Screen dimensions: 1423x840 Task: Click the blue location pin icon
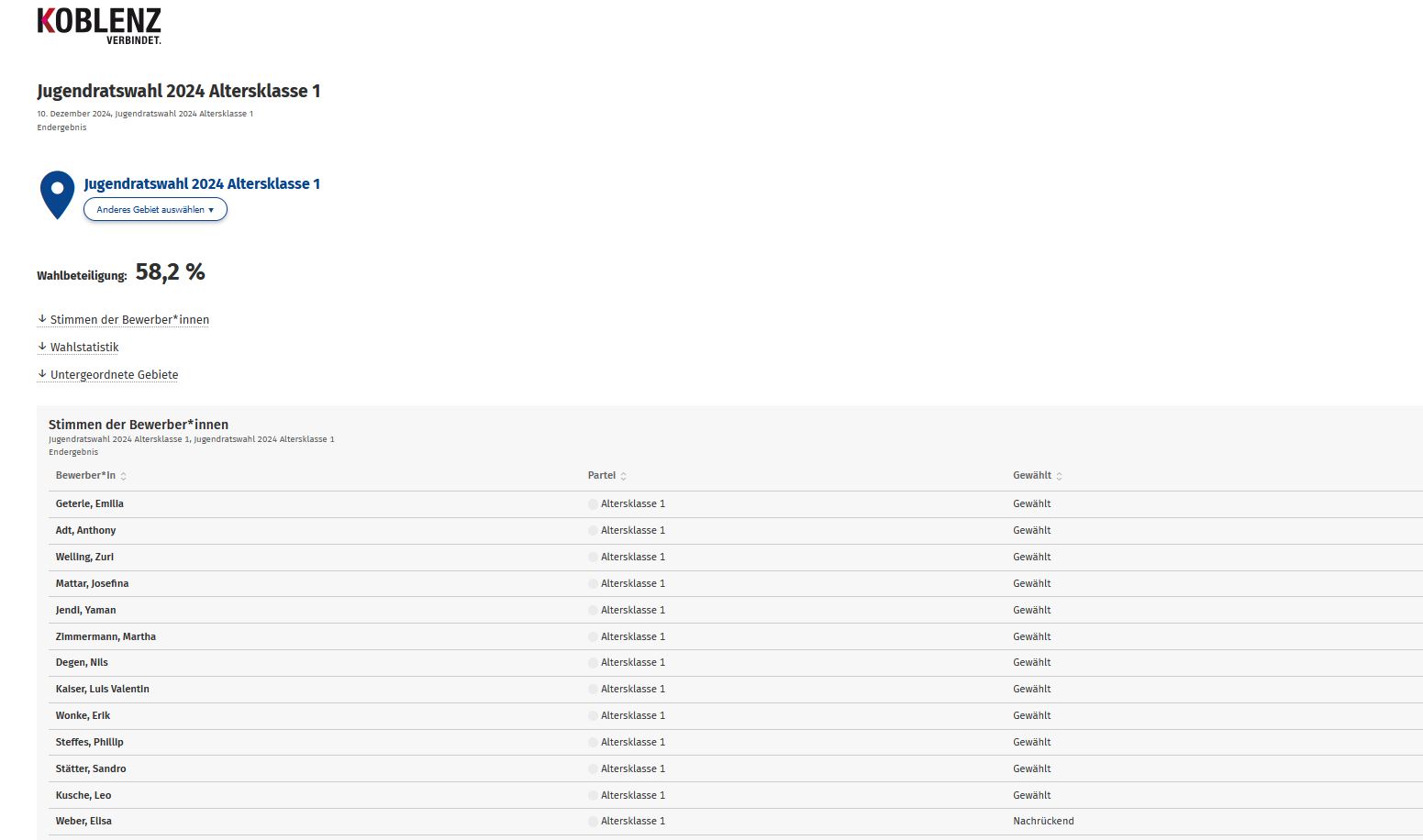(x=57, y=193)
